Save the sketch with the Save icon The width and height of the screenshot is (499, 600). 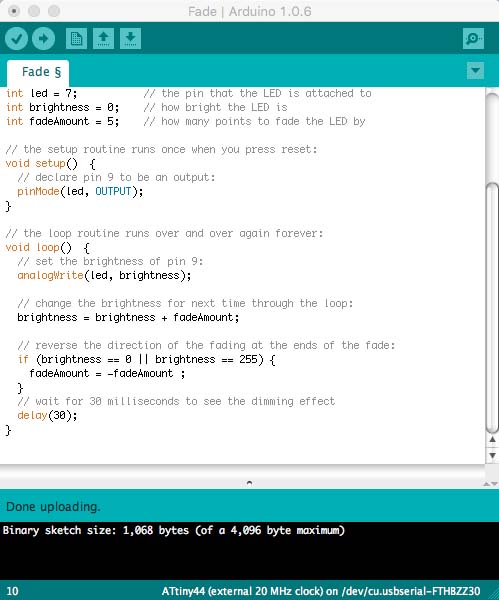tap(130, 38)
